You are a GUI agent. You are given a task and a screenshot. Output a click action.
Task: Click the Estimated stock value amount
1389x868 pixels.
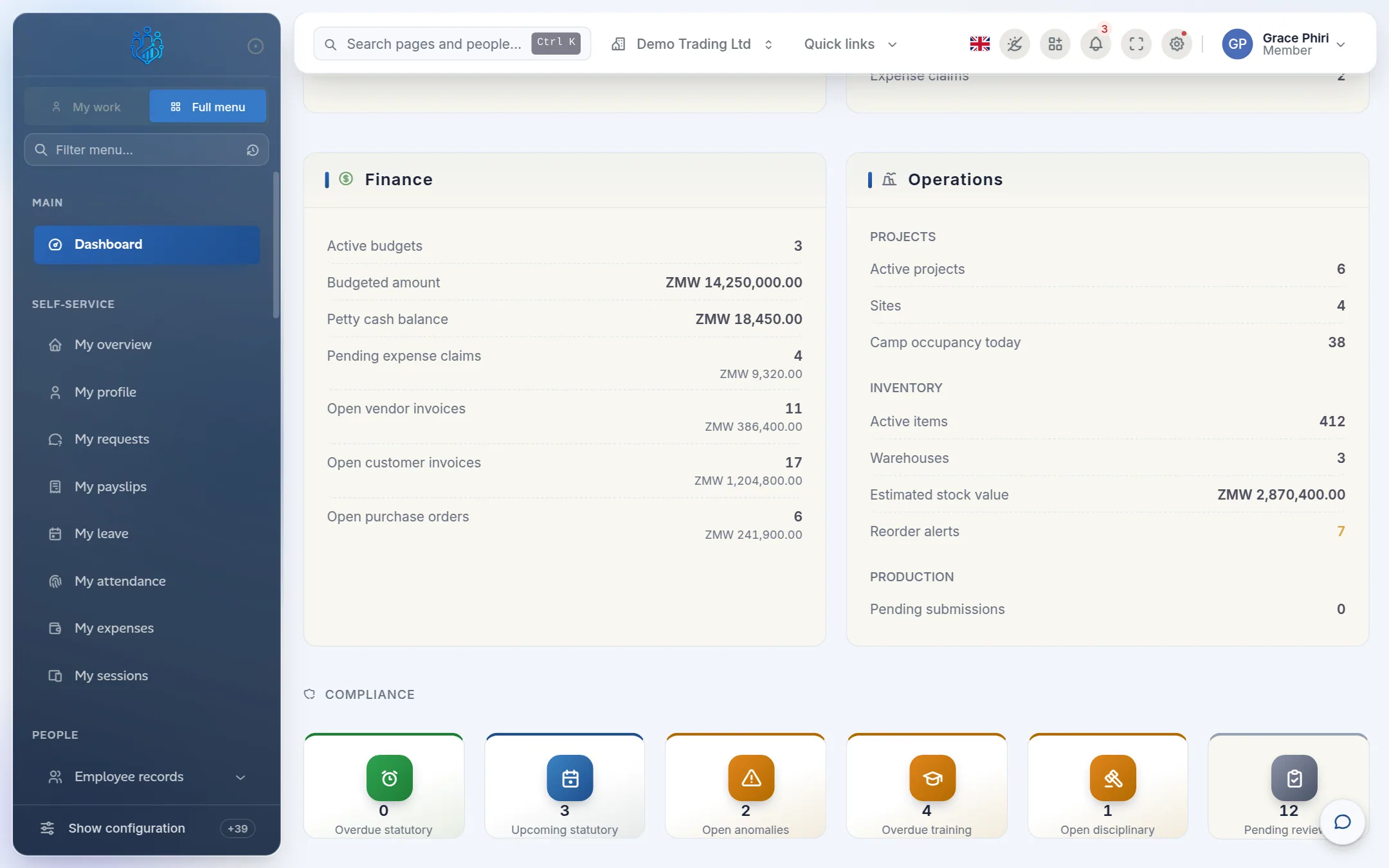point(1281,494)
